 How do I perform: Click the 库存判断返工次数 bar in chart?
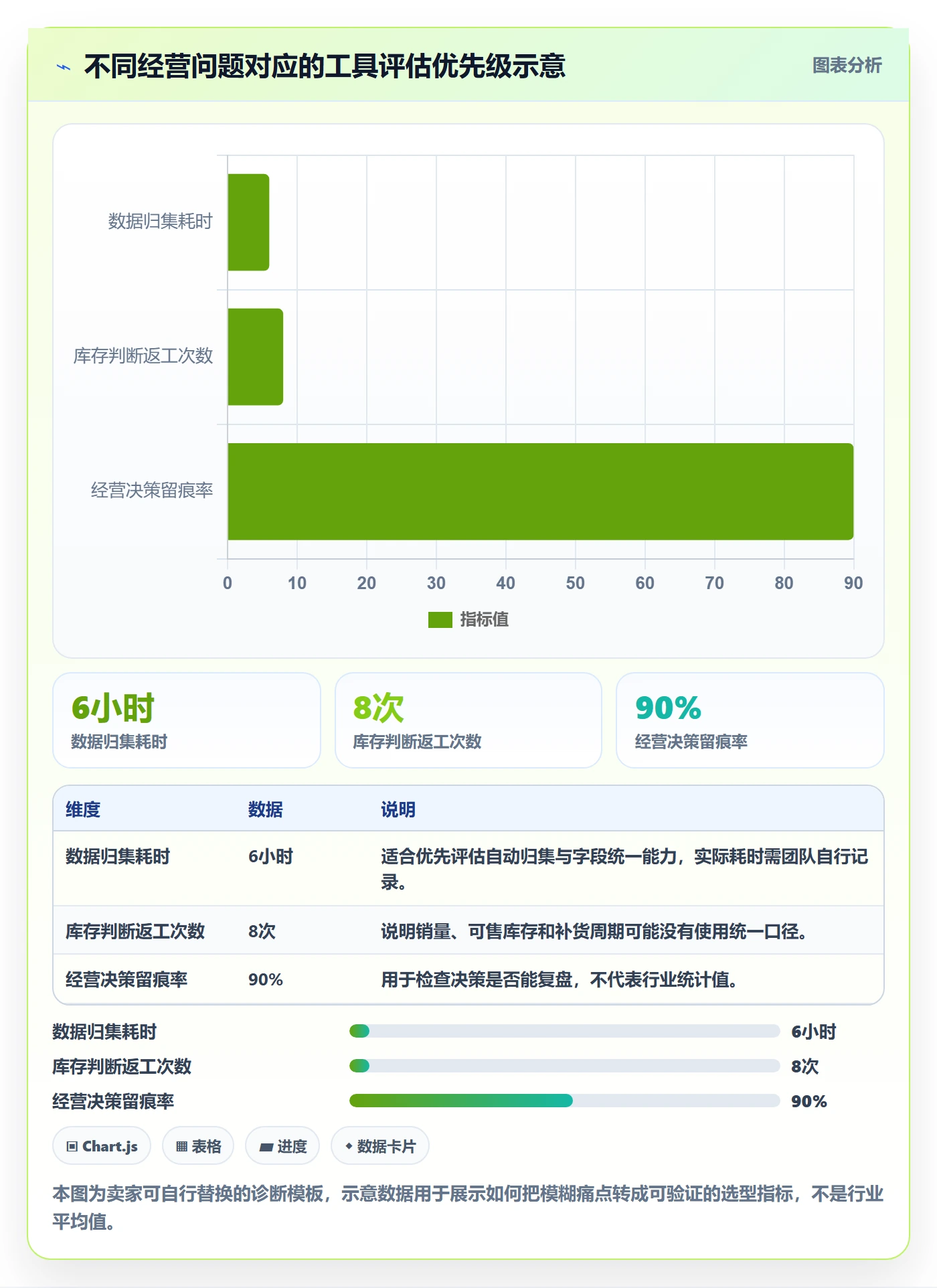pyautogui.click(x=256, y=357)
